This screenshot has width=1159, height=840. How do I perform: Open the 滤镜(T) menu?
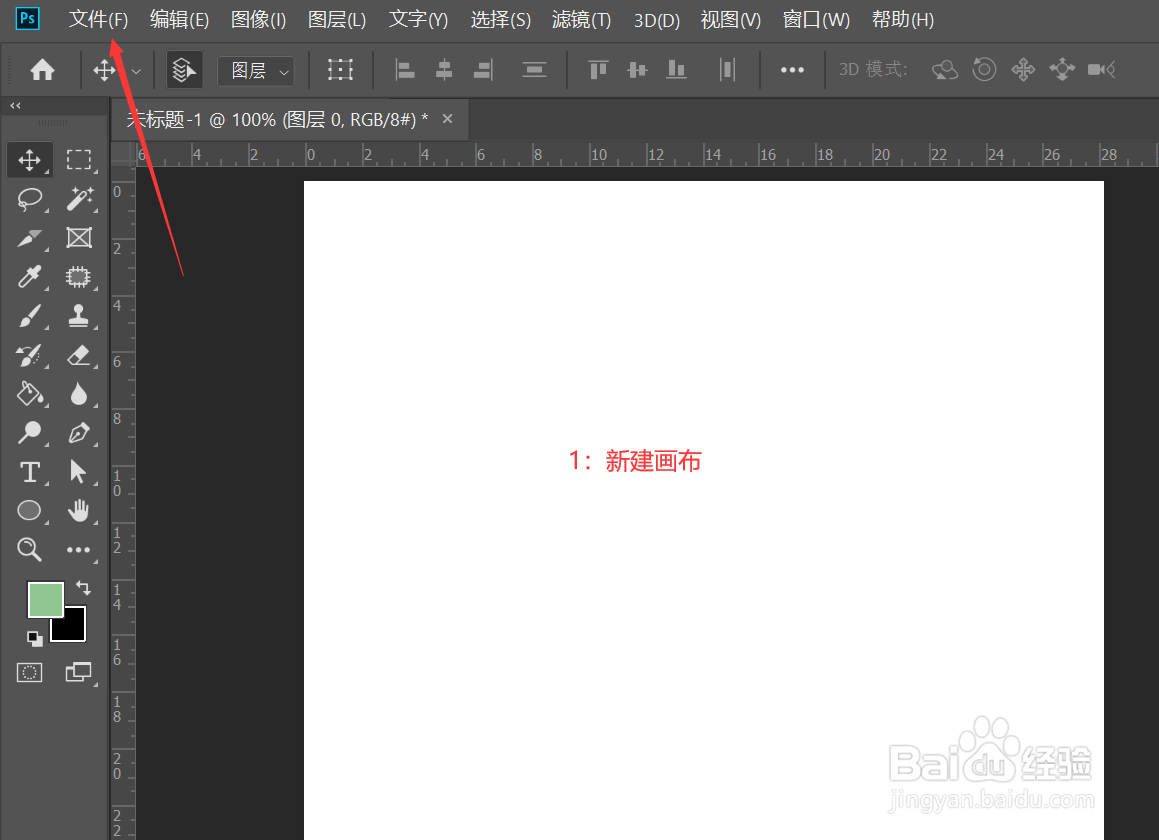coord(582,19)
